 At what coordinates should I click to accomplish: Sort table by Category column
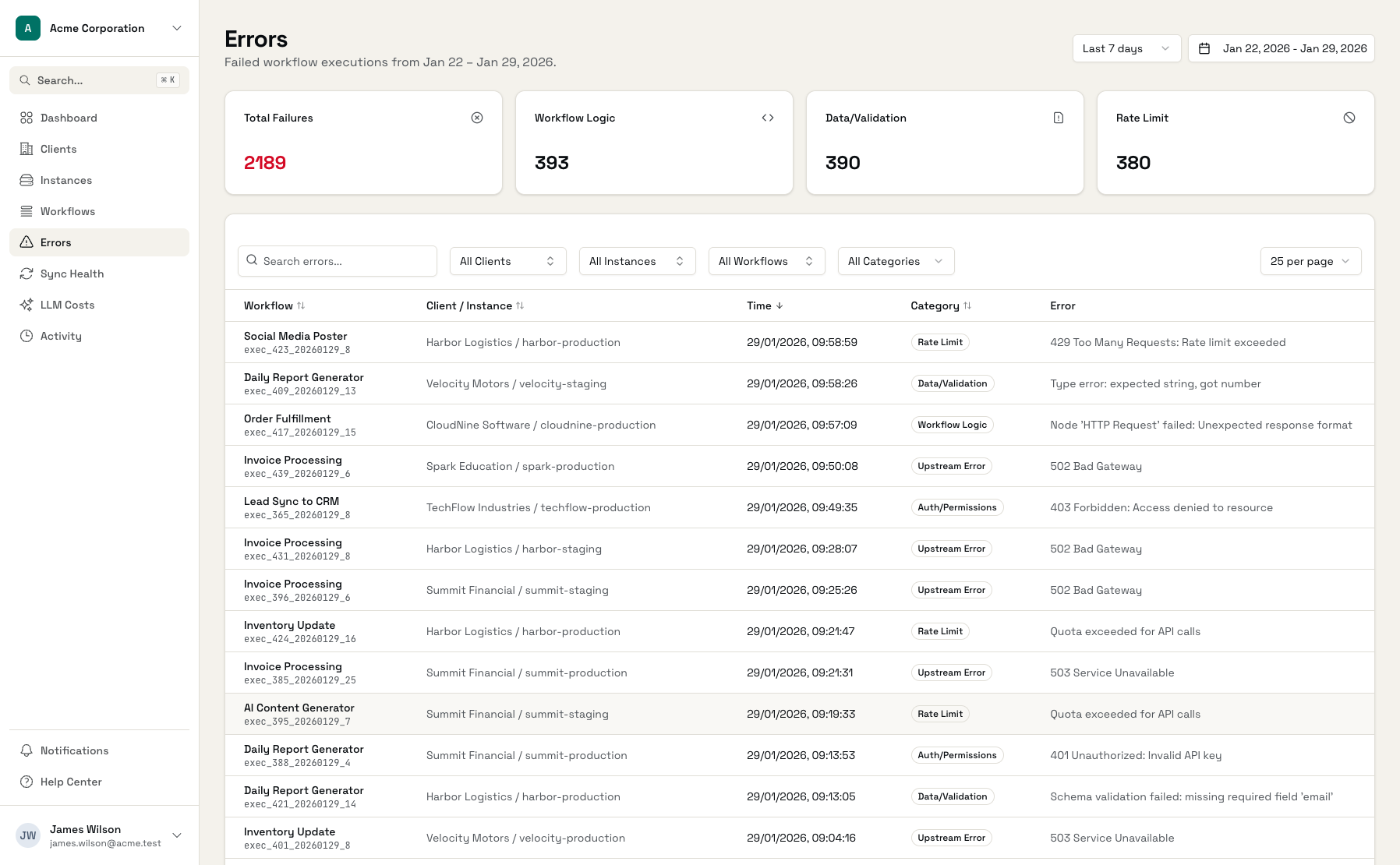coord(940,305)
